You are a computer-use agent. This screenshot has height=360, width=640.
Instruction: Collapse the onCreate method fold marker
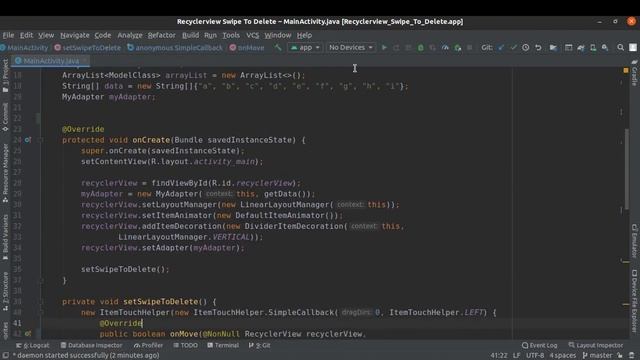[41, 140]
